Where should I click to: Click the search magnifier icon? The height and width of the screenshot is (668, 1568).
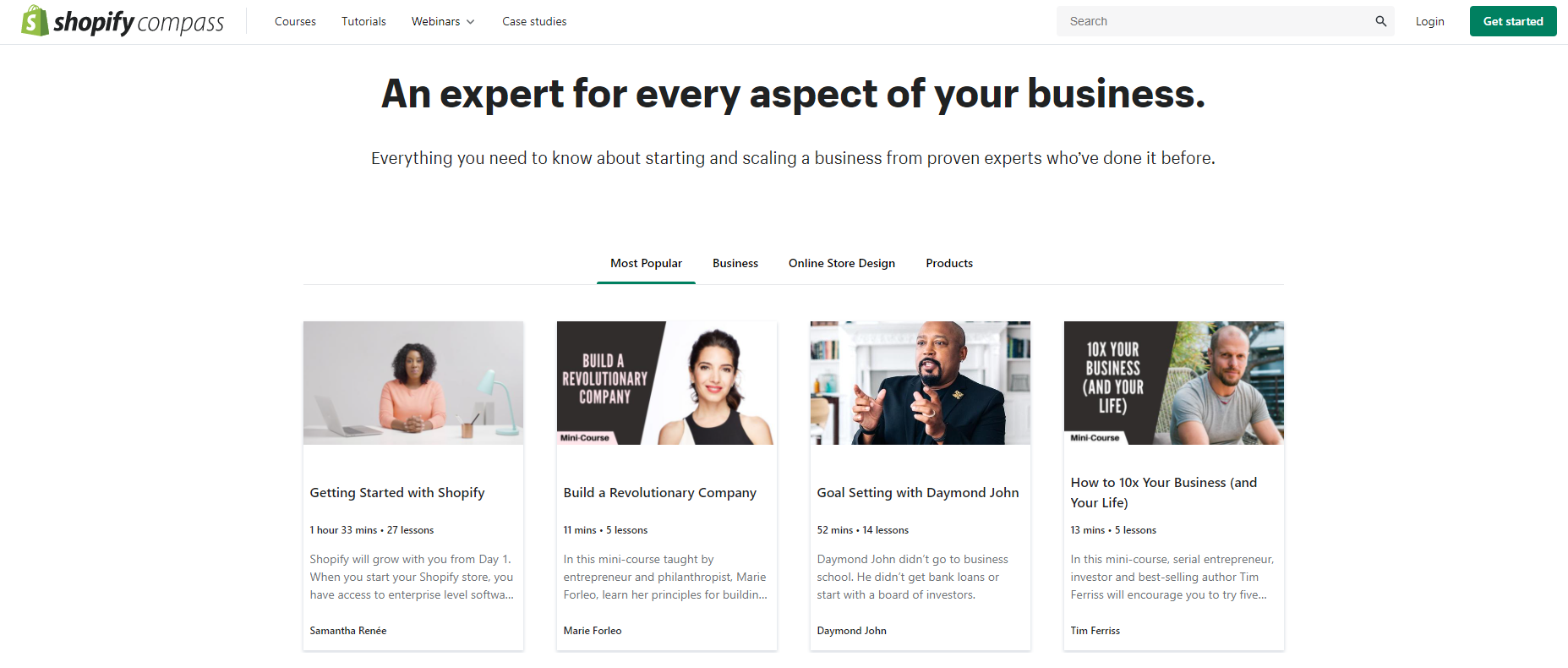coord(1380,20)
